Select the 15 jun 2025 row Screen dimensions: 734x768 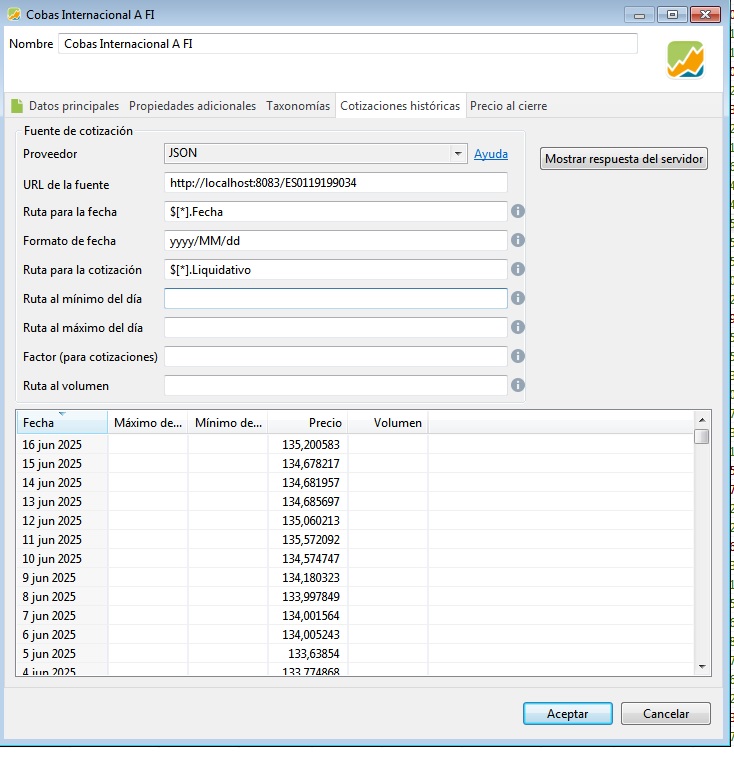(355, 463)
